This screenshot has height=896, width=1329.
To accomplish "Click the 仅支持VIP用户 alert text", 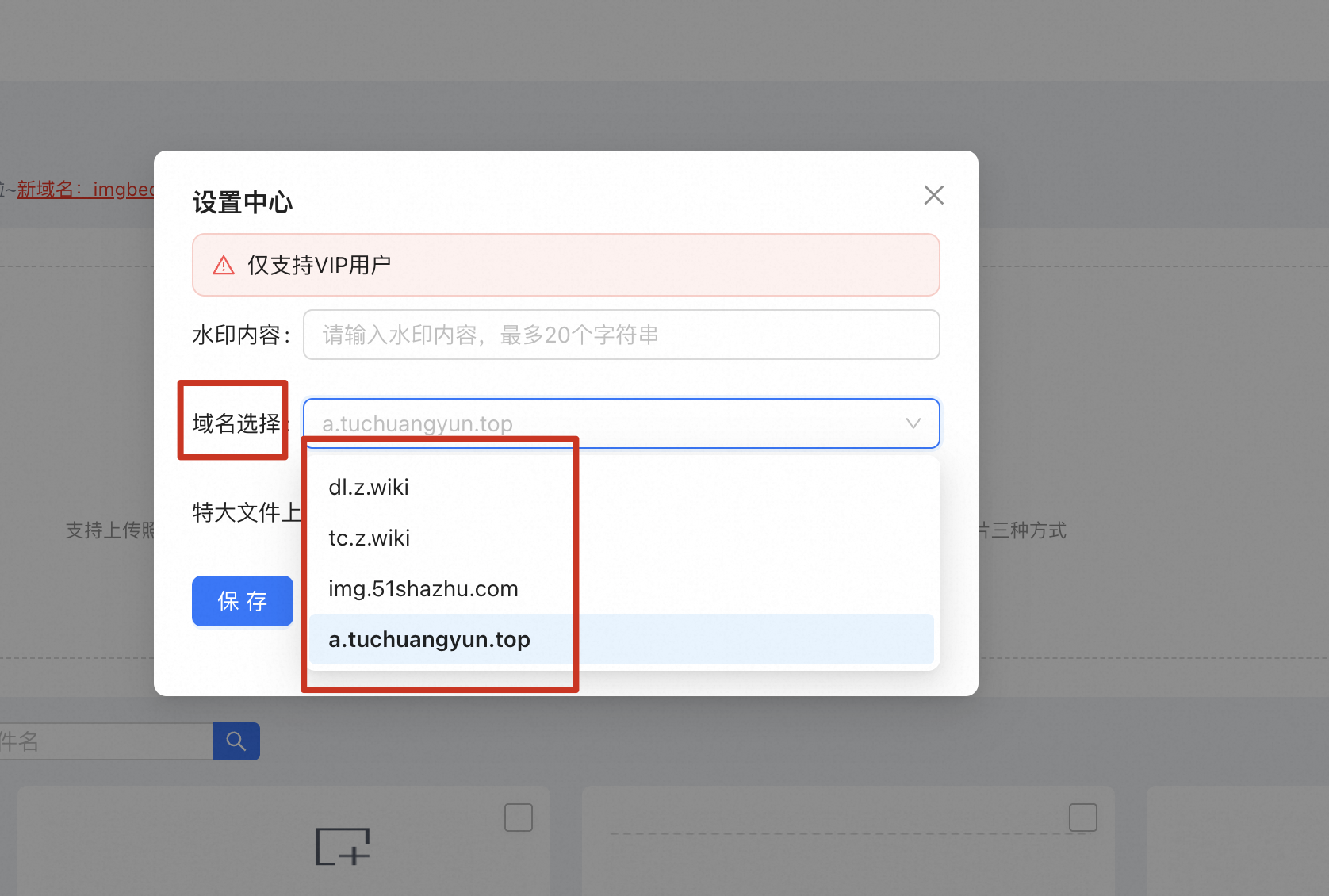I will (320, 265).
